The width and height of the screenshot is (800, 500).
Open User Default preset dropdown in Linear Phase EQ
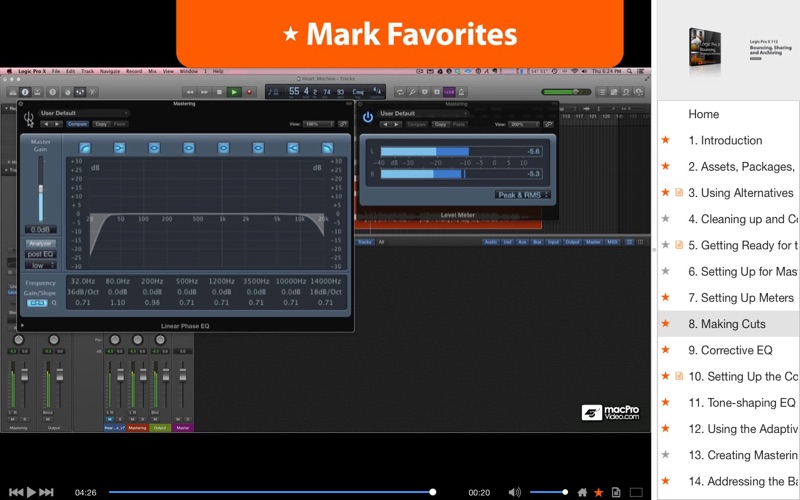(x=84, y=113)
